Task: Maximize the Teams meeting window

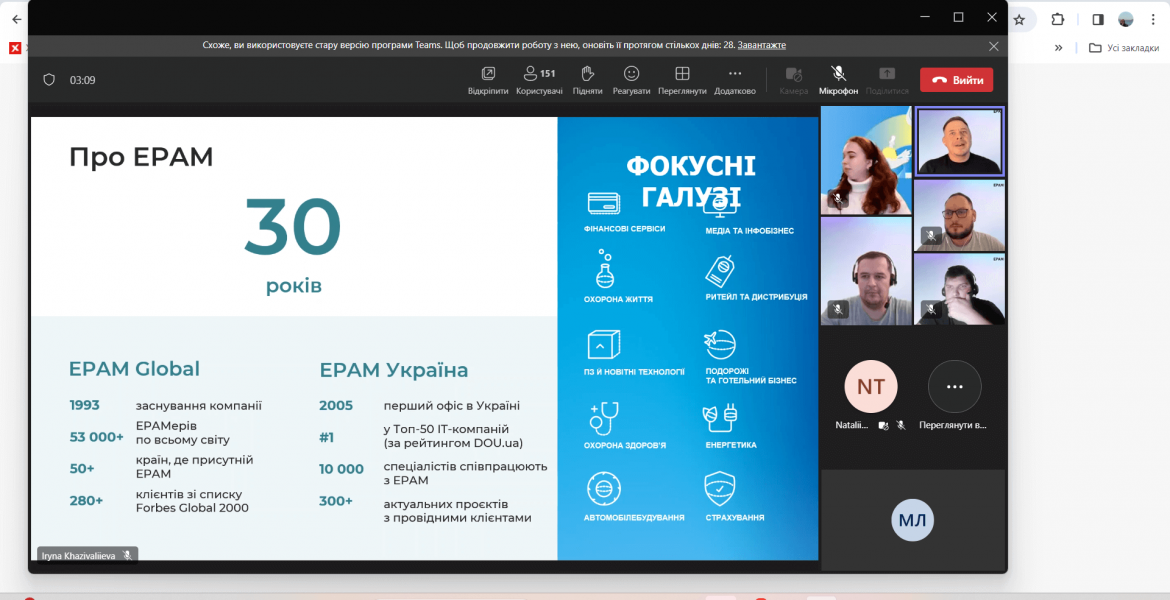Action: (959, 17)
